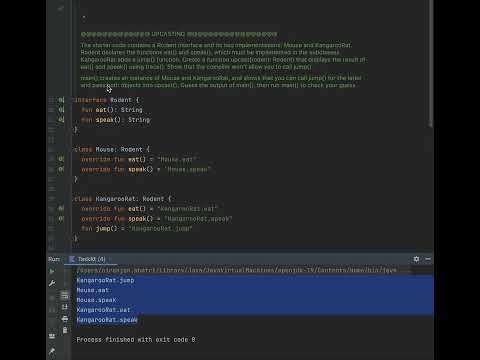This screenshot has height=360, width=480.
Task: Click override gutter marker on KangarooRat speak() line
Action: click(61, 219)
